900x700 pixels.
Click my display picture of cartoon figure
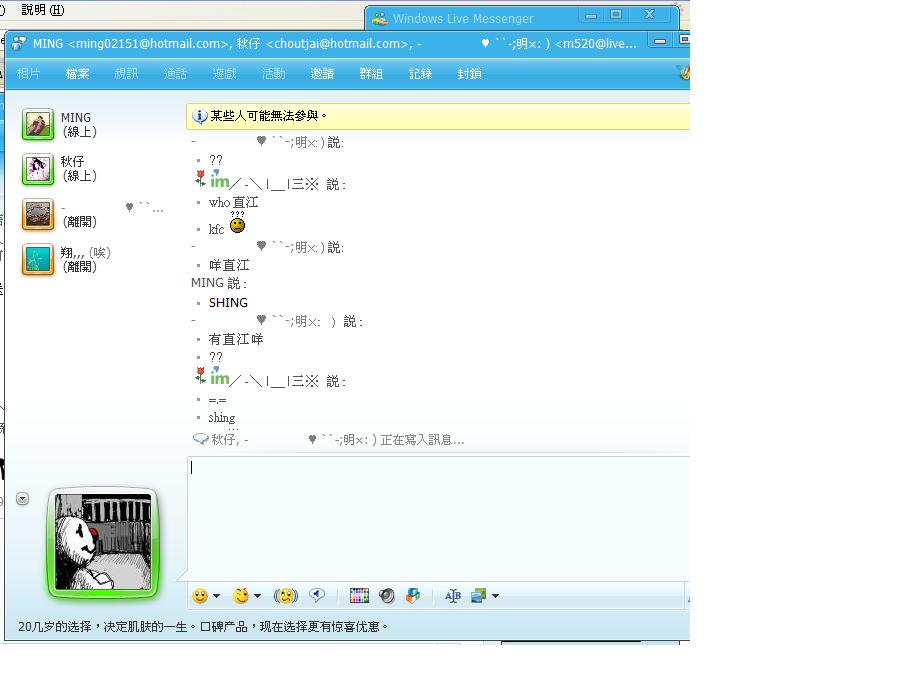pos(103,542)
